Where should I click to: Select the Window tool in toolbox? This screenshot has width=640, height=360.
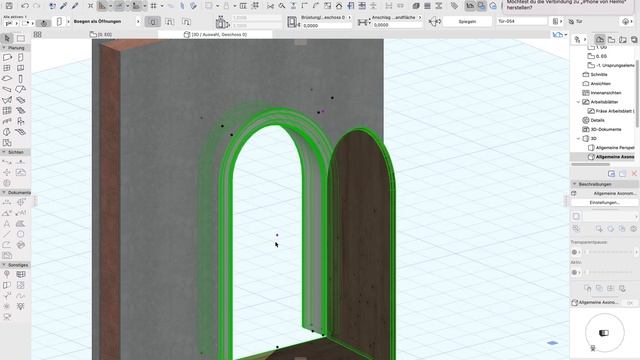(7, 68)
